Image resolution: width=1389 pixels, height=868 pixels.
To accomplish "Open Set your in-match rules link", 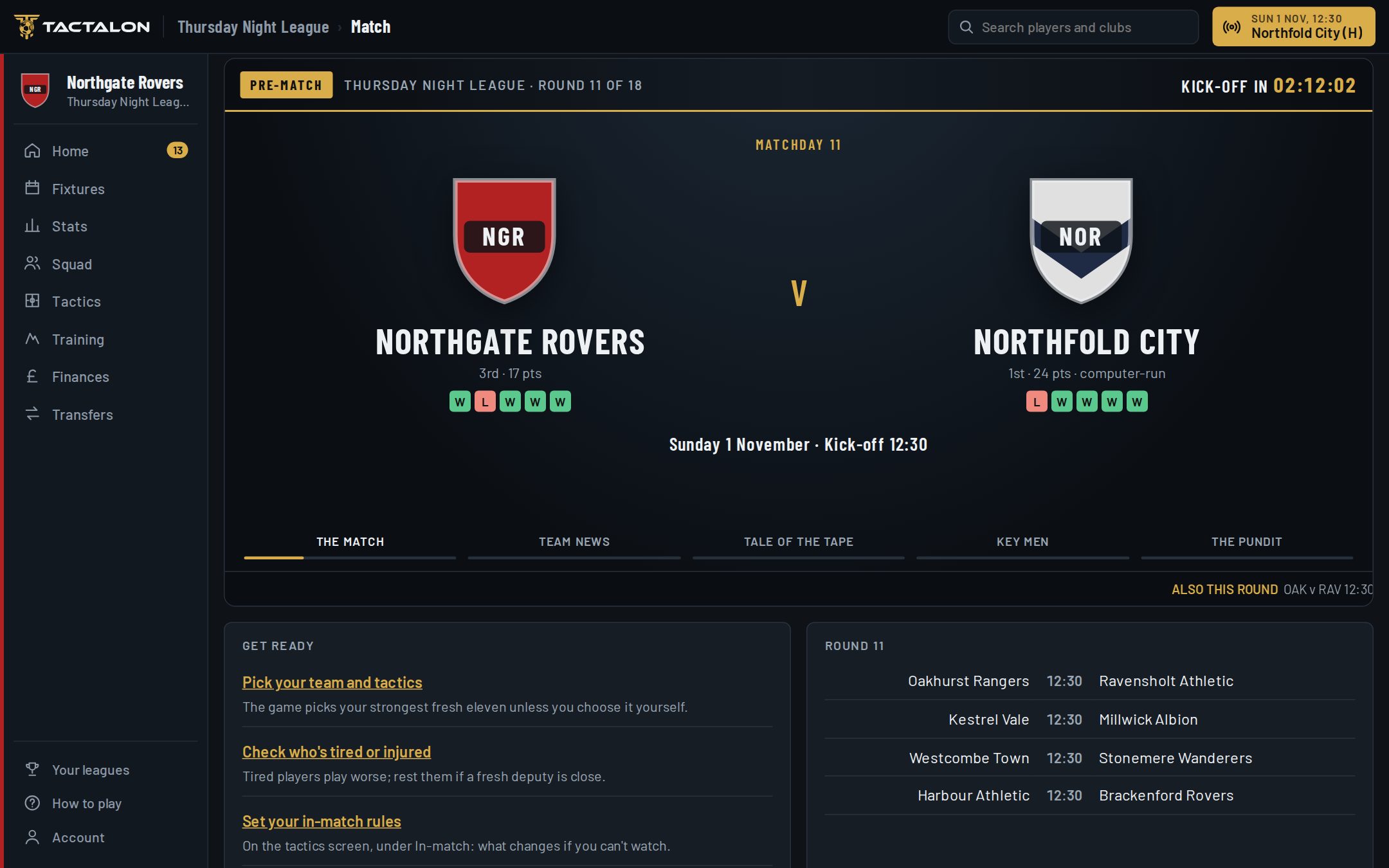I will point(322,821).
